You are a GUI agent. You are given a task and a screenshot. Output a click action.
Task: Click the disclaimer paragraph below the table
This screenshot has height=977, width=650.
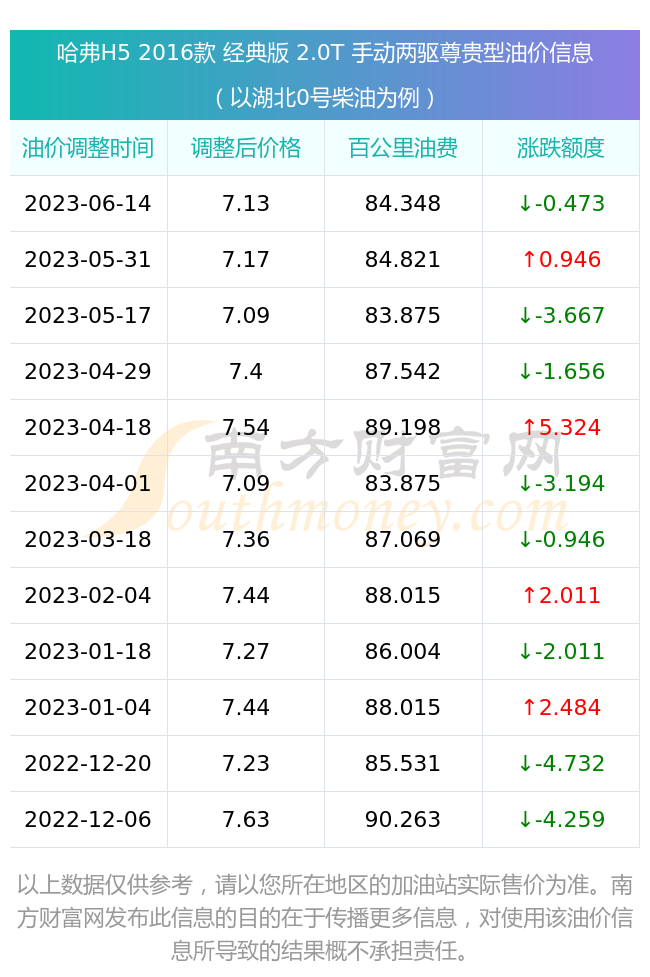[x=325, y=917]
